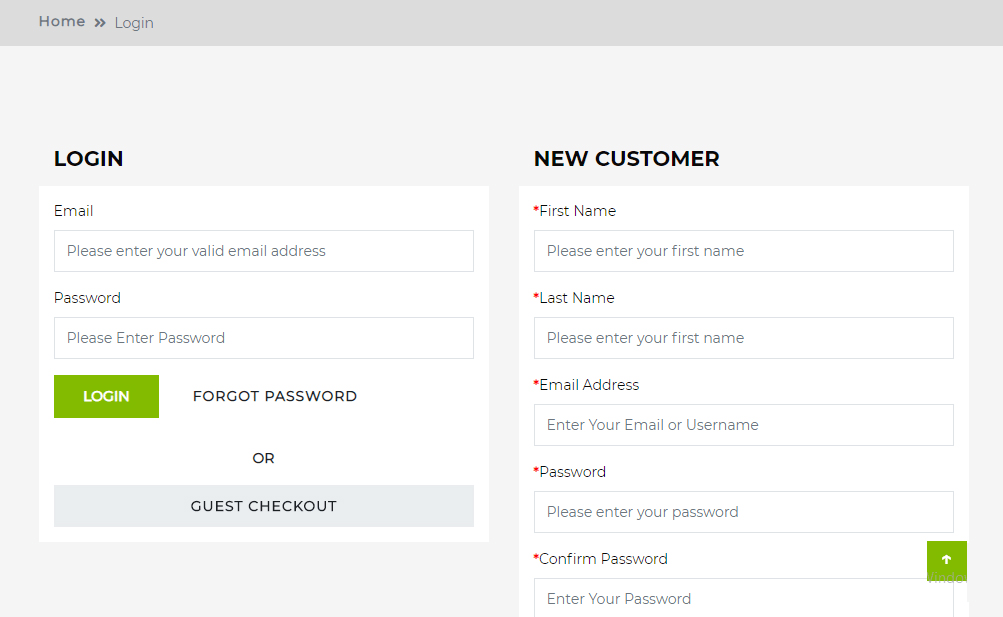Click the Password label in the login form
Screen dimensions: 1003x617
point(87,298)
